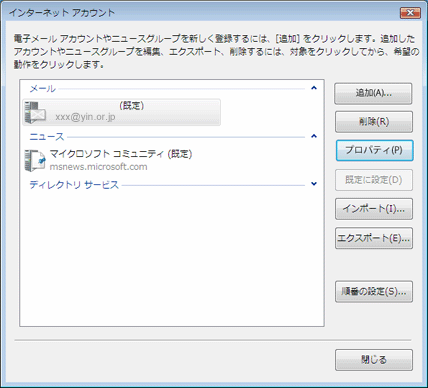The height and width of the screenshot is (388, 428).
Task: Open プロパティ(P) for the selected account
Action: pyautogui.click(x=374, y=150)
